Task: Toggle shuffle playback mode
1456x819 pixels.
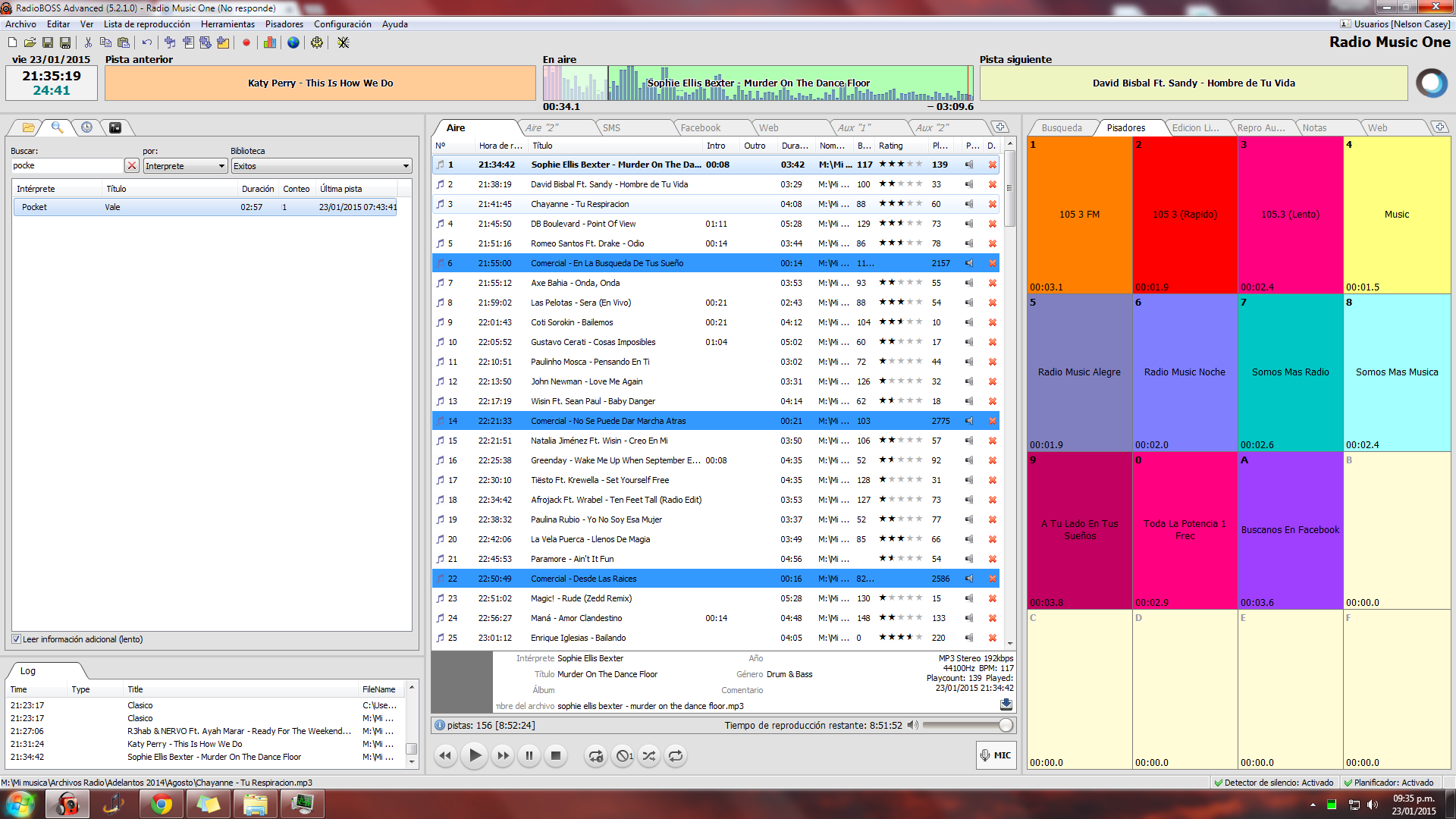Action: pos(649,755)
